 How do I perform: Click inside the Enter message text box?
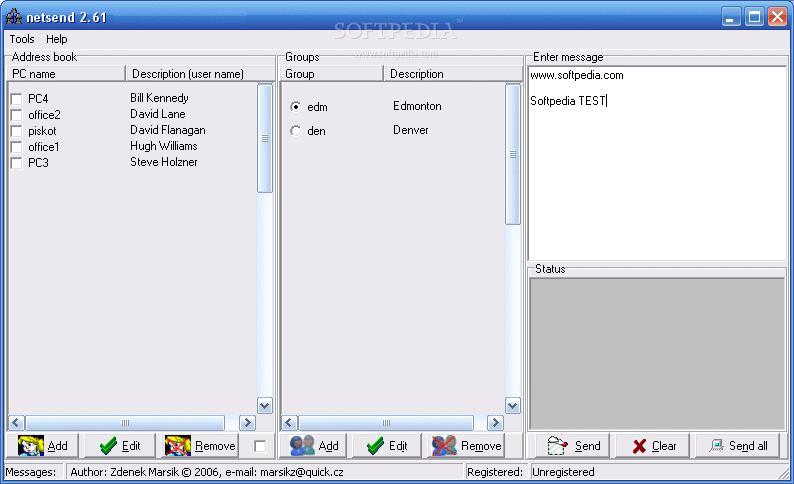pos(657,163)
